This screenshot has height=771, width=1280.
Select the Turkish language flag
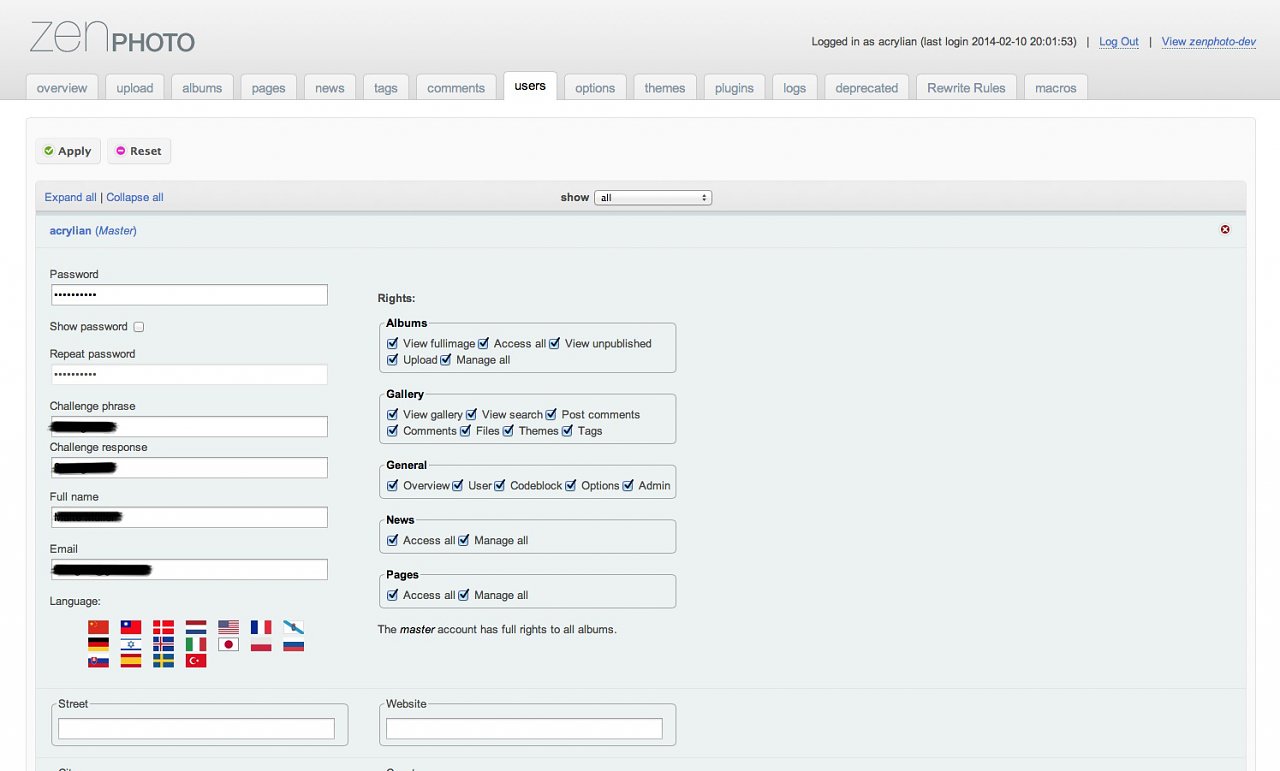tap(196, 660)
